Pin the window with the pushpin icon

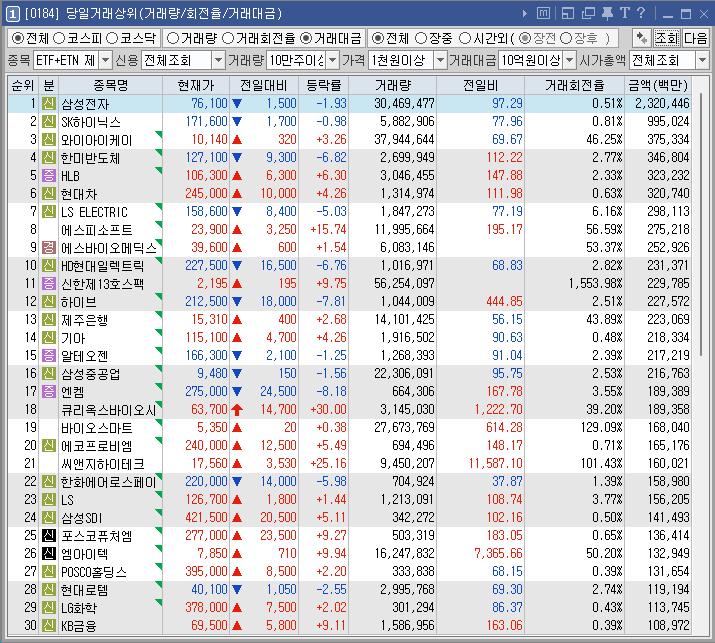607,14
